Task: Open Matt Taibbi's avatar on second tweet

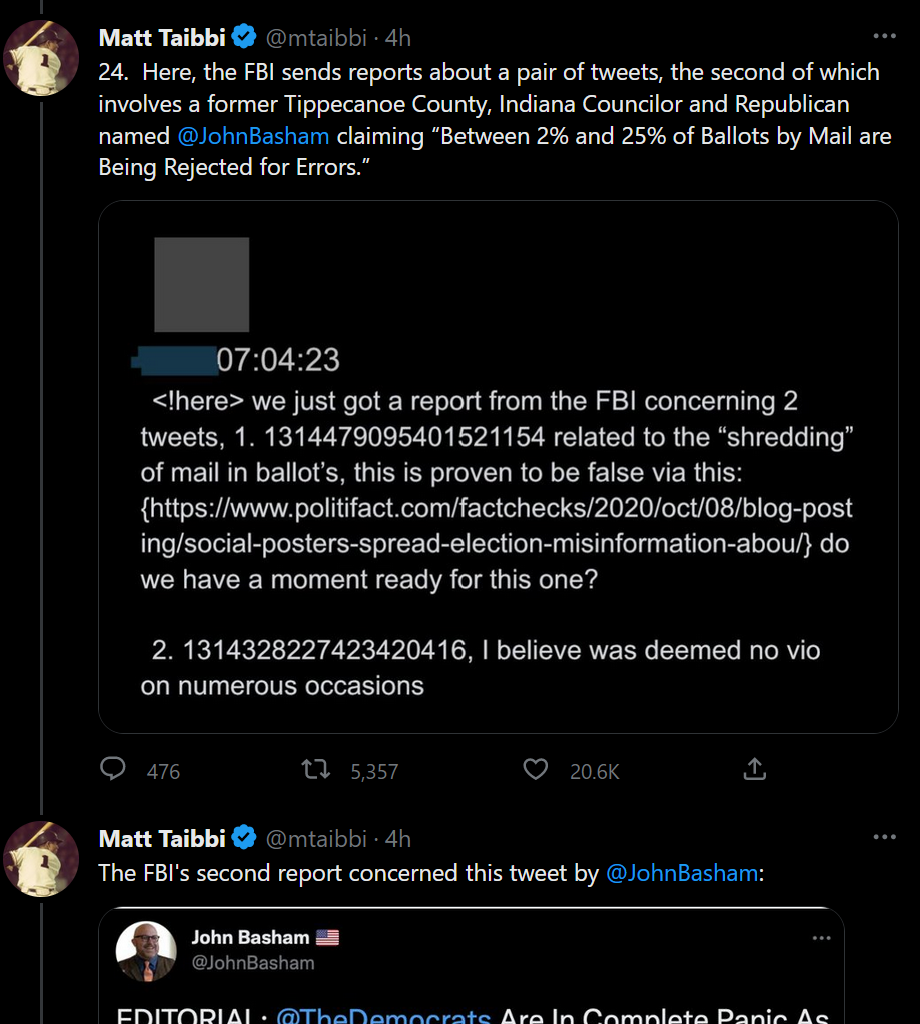Action: point(42,858)
